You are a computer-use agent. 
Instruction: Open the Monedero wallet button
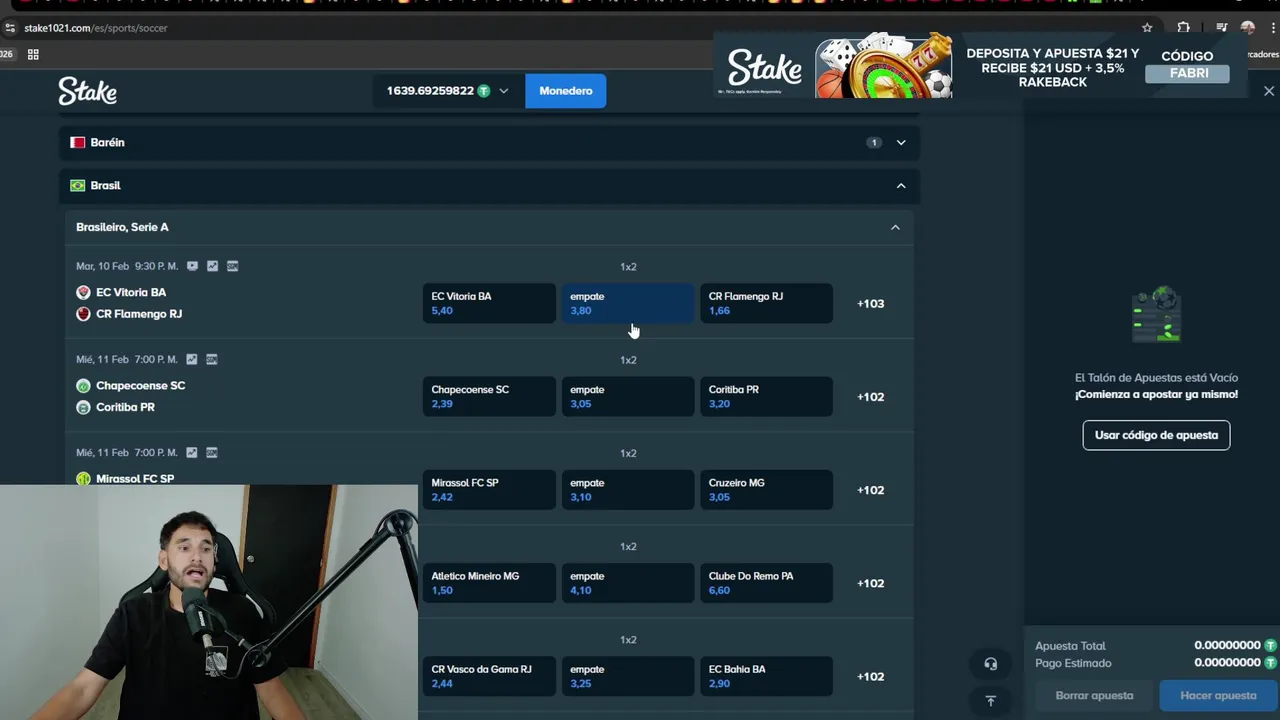tap(565, 91)
